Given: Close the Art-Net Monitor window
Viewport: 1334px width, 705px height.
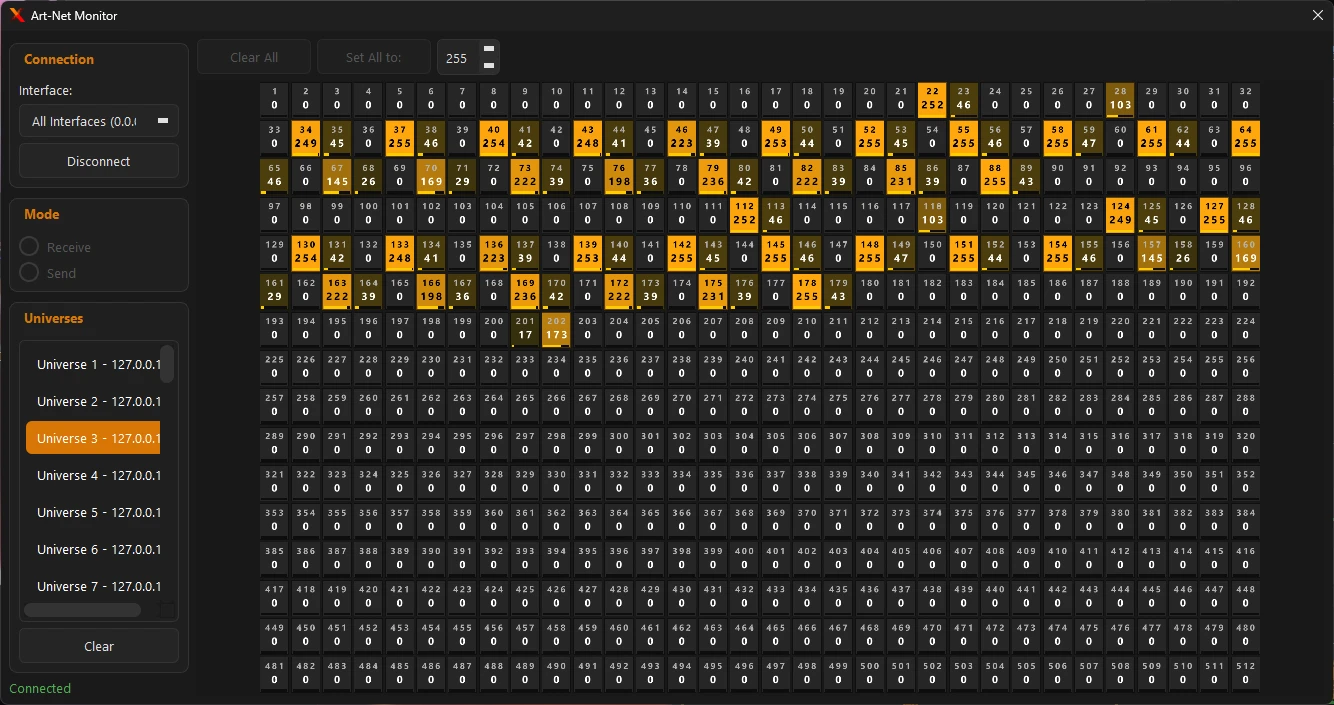Looking at the screenshot, I should pos(1317,15).
